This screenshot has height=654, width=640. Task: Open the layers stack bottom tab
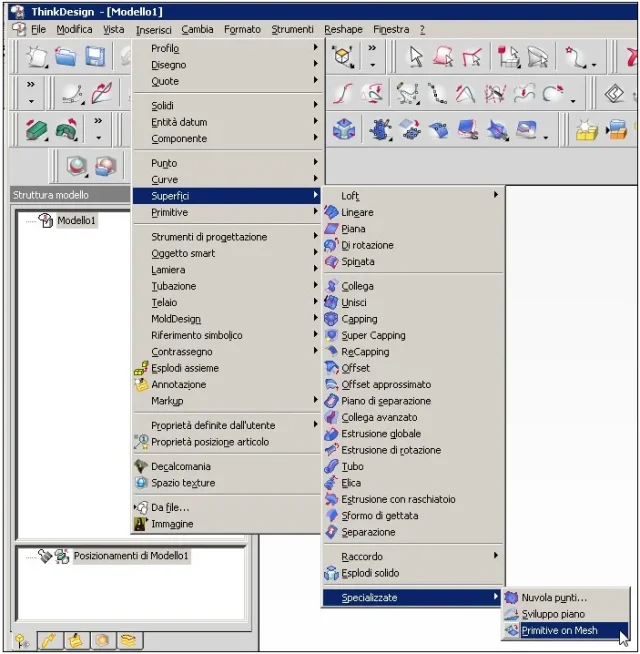point(129,640)
